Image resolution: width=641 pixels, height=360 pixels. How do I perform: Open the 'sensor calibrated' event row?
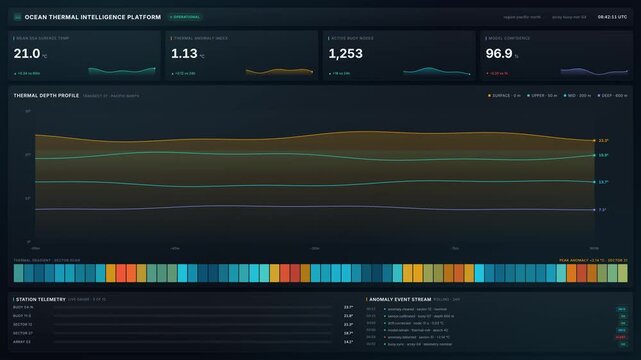pyautogui.click(x=497, y=316)
